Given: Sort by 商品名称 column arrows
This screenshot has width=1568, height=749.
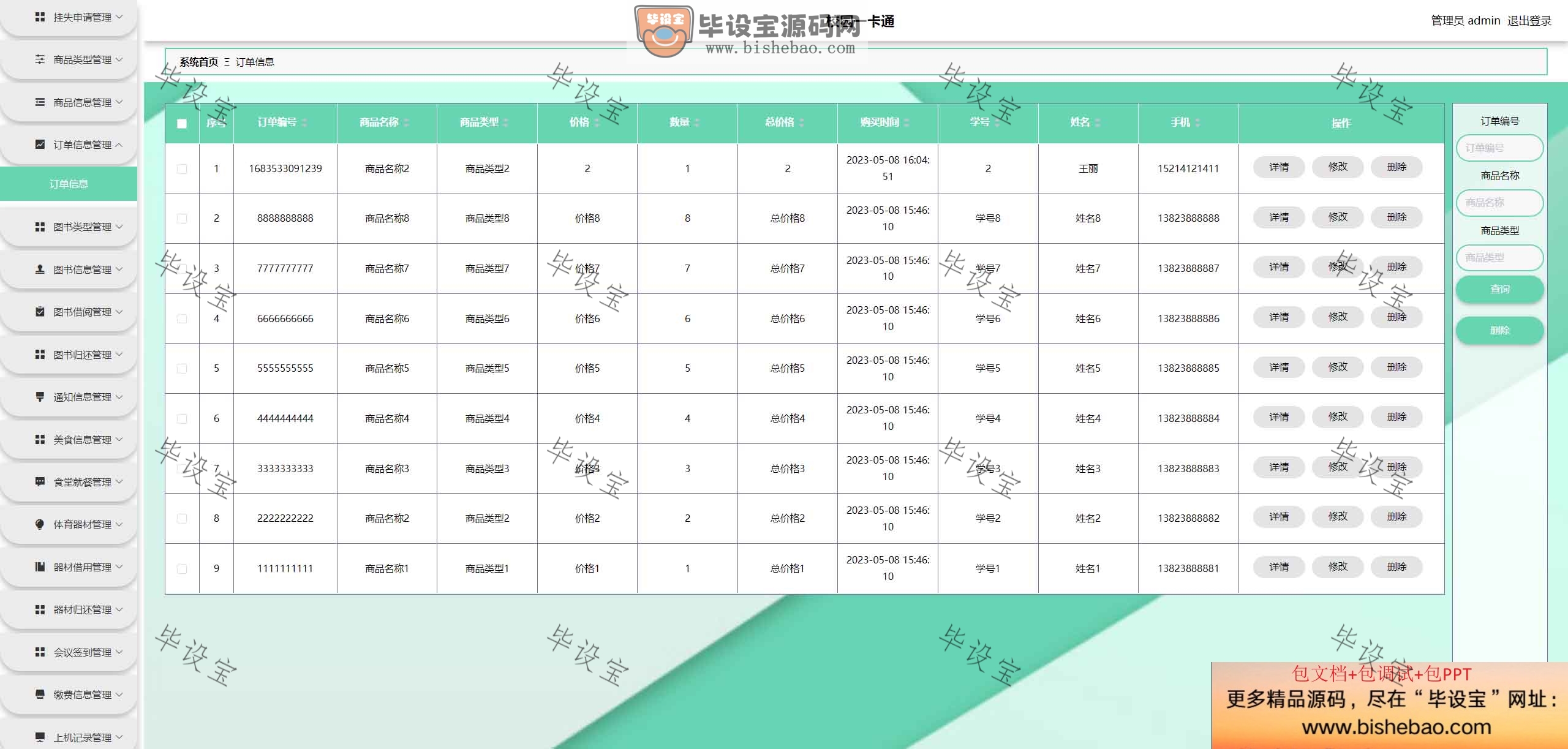Looking at the screenshot, I should click(x=406, y=122).
